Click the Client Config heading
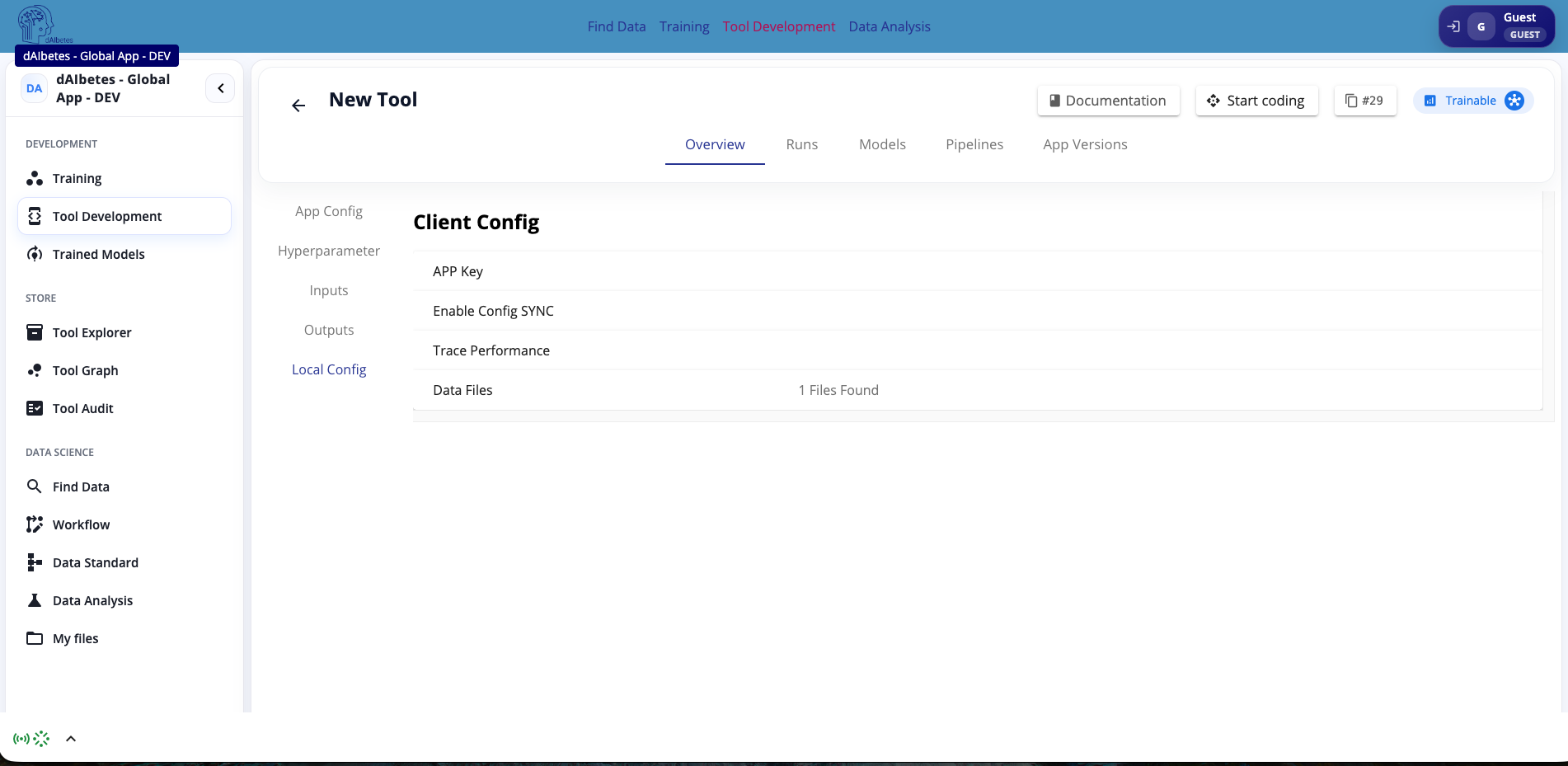1568x766 pixels. pos(477,223)
